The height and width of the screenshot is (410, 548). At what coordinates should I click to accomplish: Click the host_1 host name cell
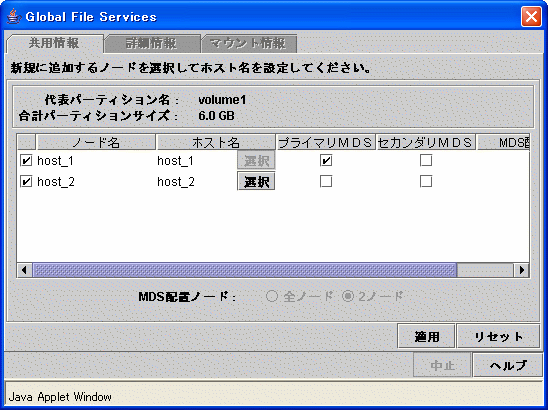(175, 161)
